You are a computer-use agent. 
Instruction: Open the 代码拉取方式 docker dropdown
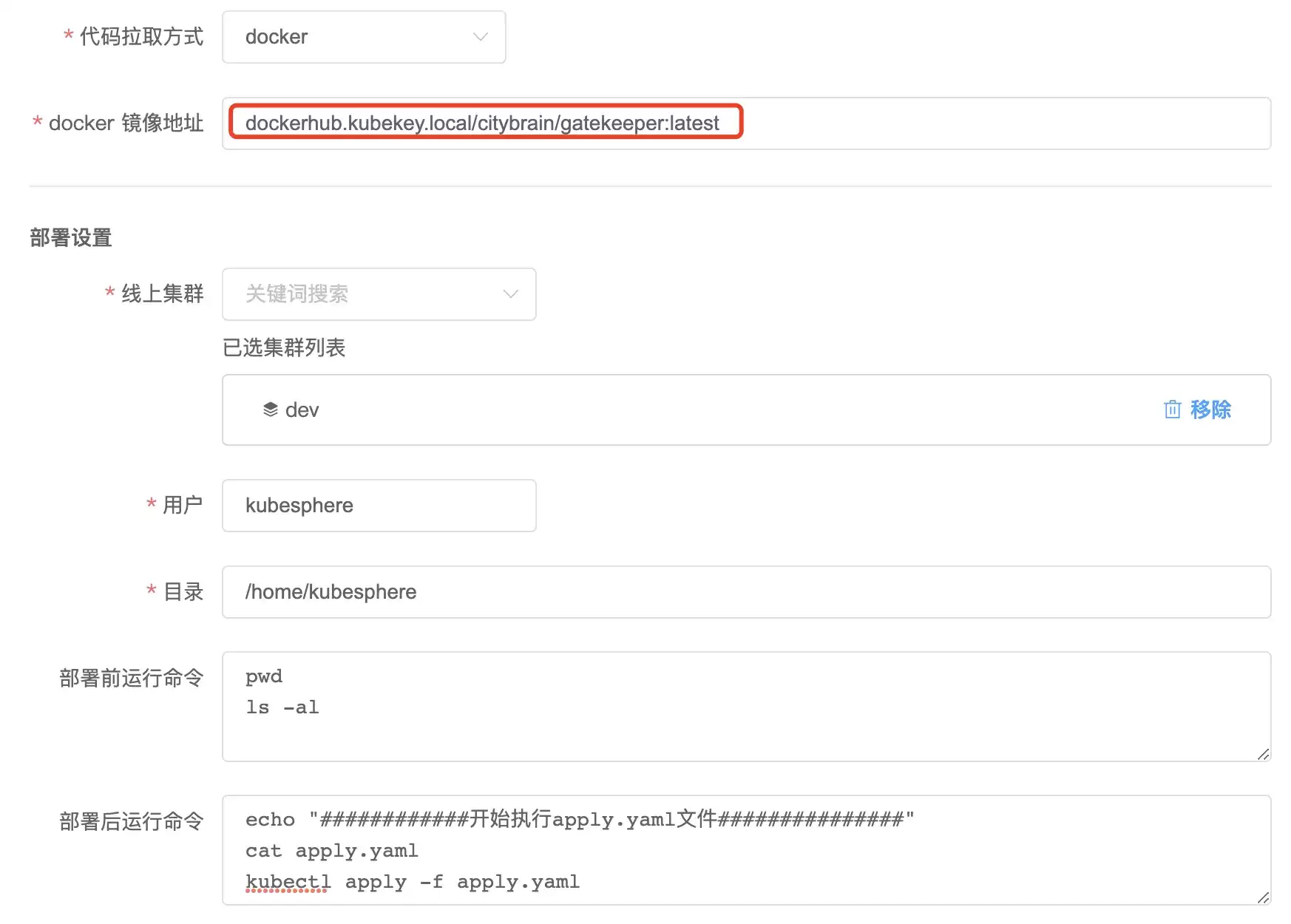(x=364, y=37)
